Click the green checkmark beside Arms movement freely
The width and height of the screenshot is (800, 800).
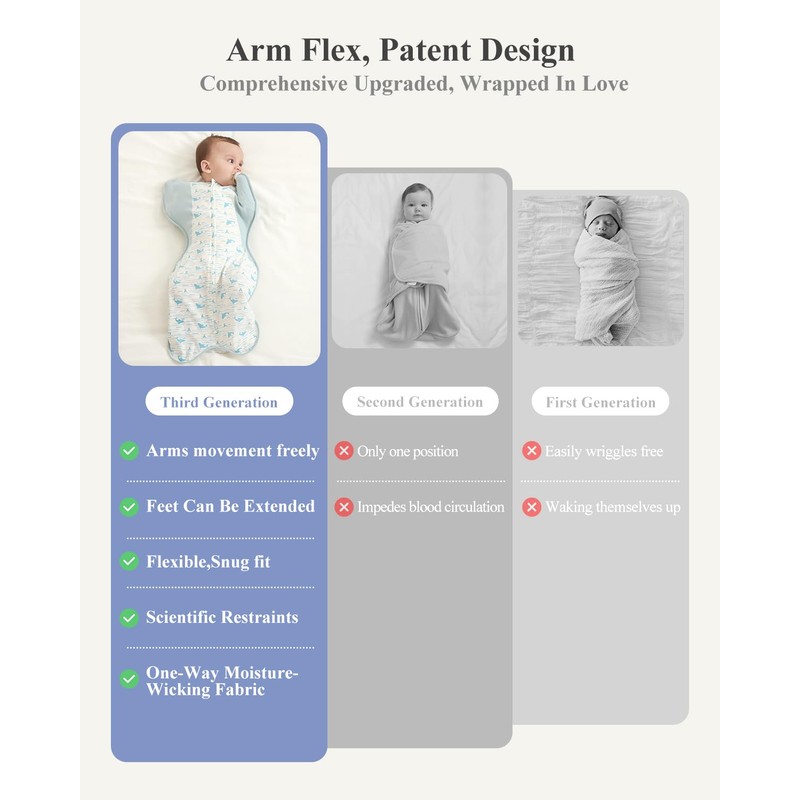(x=129, y=451)
